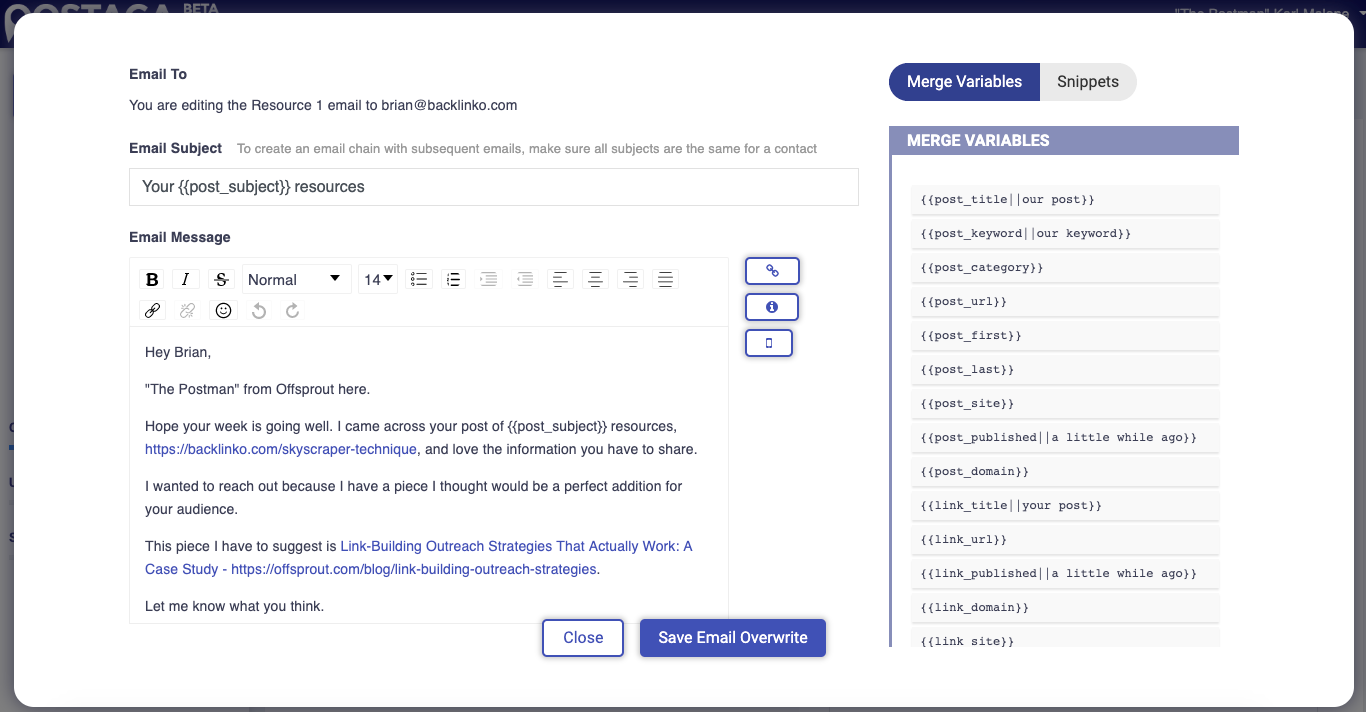Screen dimensions: 1366x712
Task: Select the {{link_published||a little while ago}} variable
Action: [1065, 574]
